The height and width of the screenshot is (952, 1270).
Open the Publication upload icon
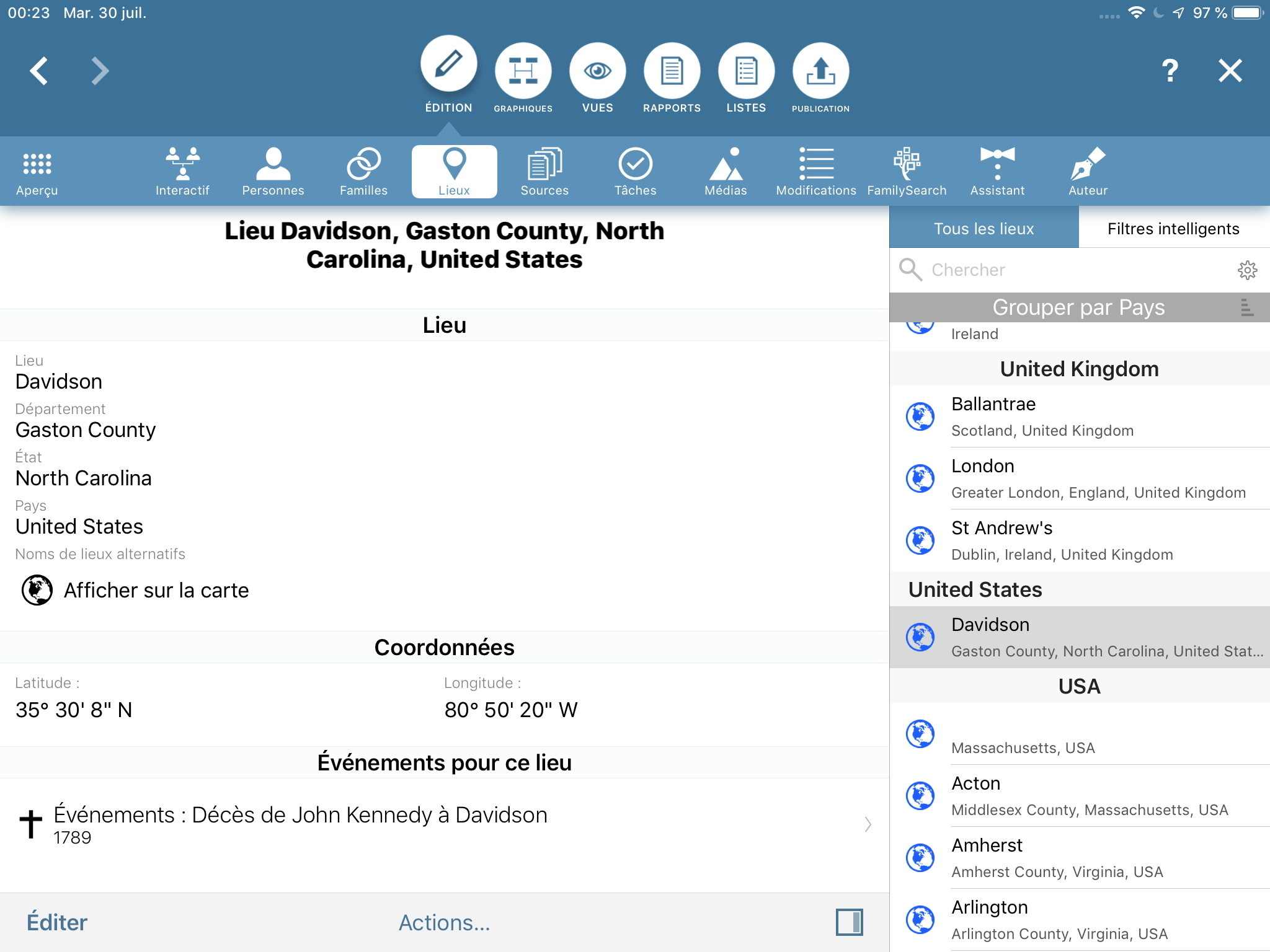pos(820,71)
